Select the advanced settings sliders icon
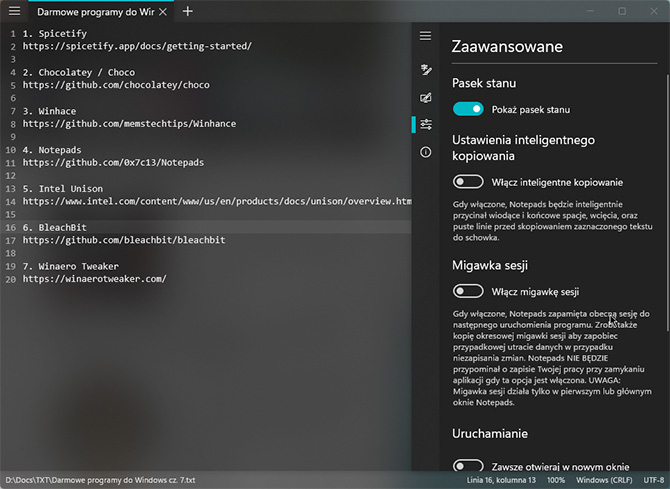This screenshot has width=670, height=489. [426, 124]
